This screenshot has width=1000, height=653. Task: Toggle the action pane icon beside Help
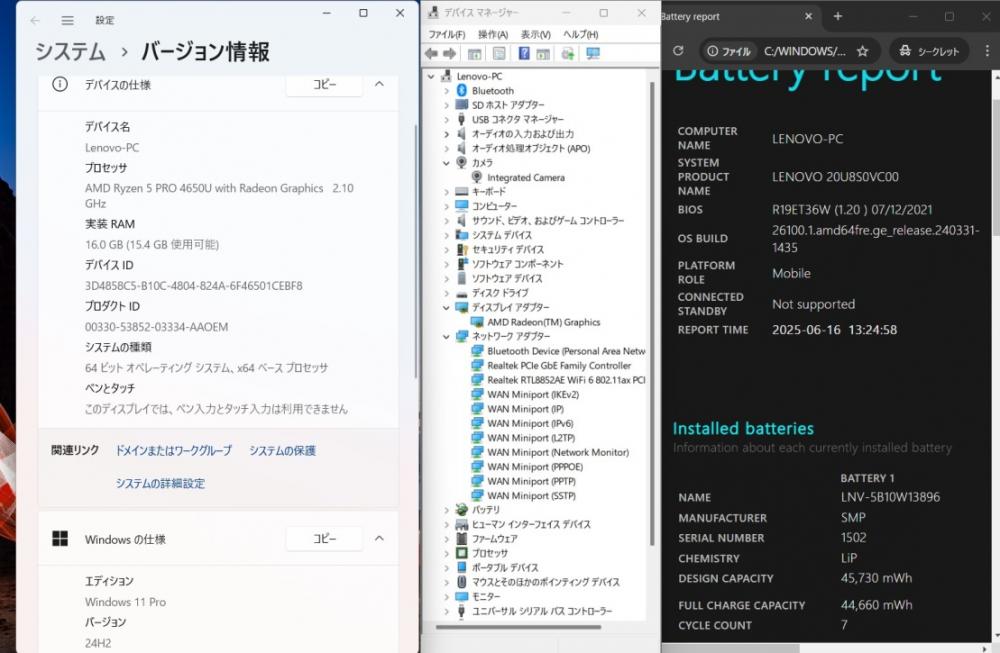tap(543, 54)
